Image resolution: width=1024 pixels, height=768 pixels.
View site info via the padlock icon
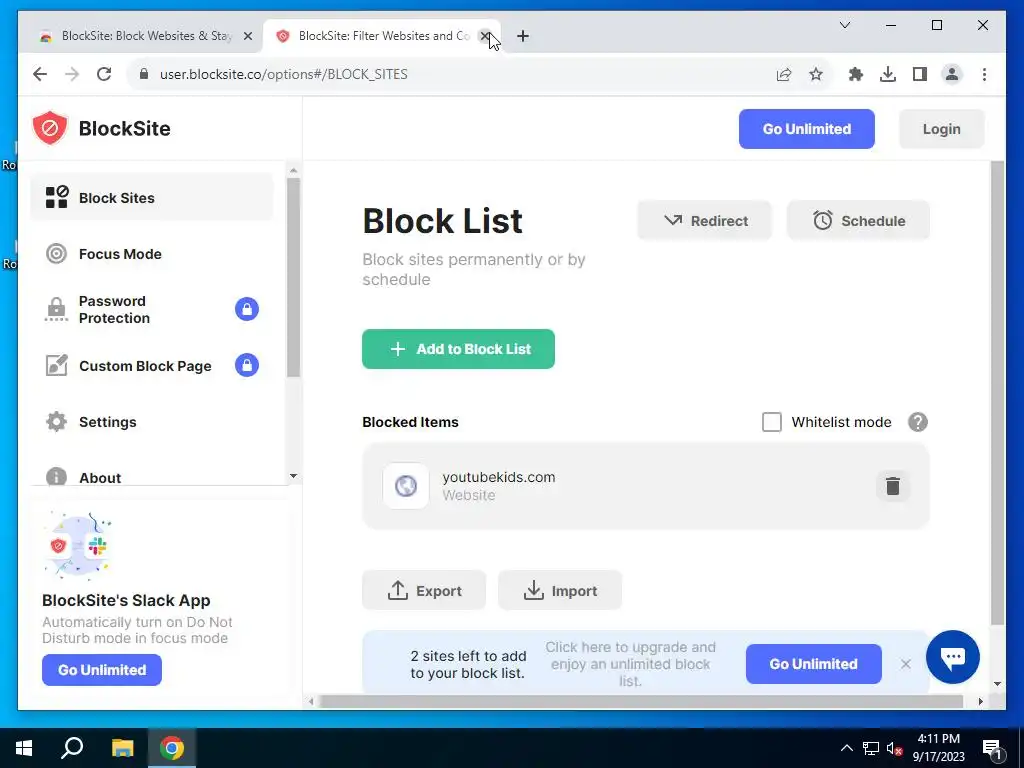(x=144, y=74)
